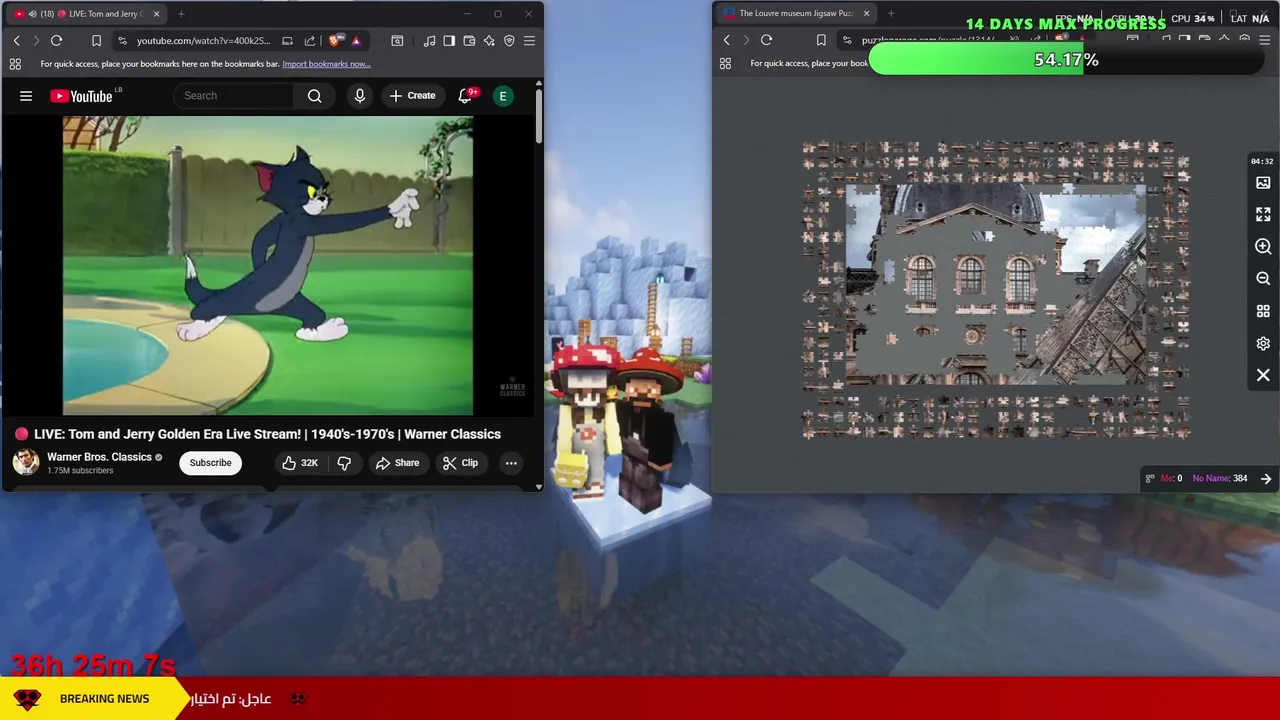Click the Clip button

[x=460, y=463]
